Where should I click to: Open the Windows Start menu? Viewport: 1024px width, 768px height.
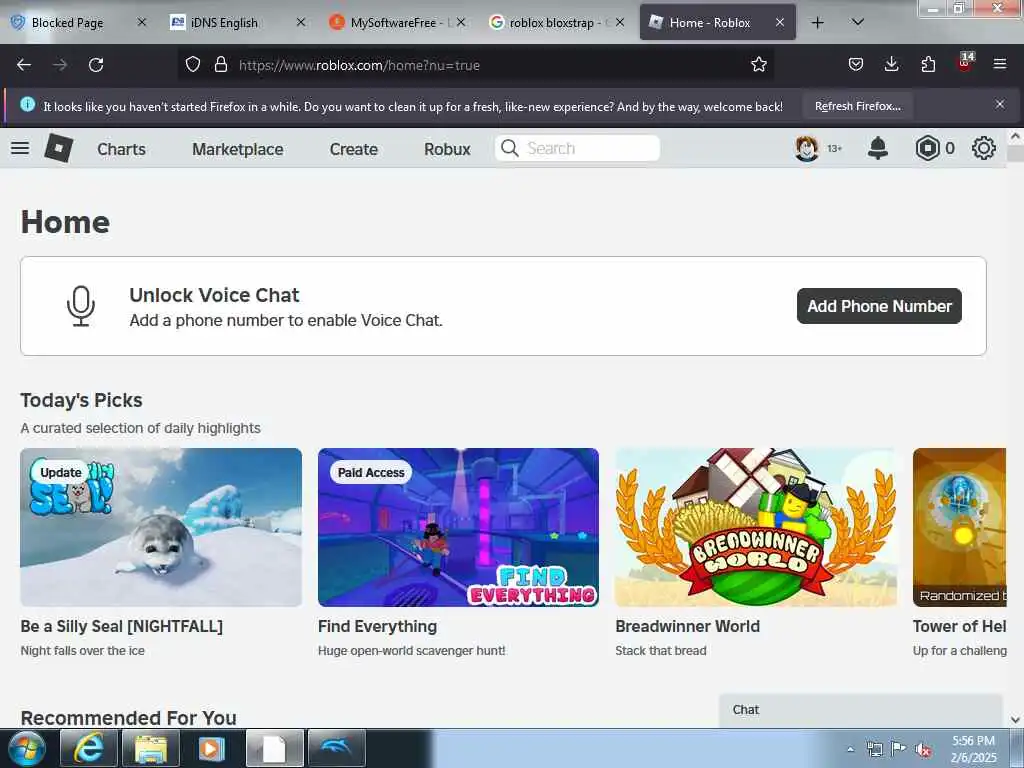coord(27,748)
